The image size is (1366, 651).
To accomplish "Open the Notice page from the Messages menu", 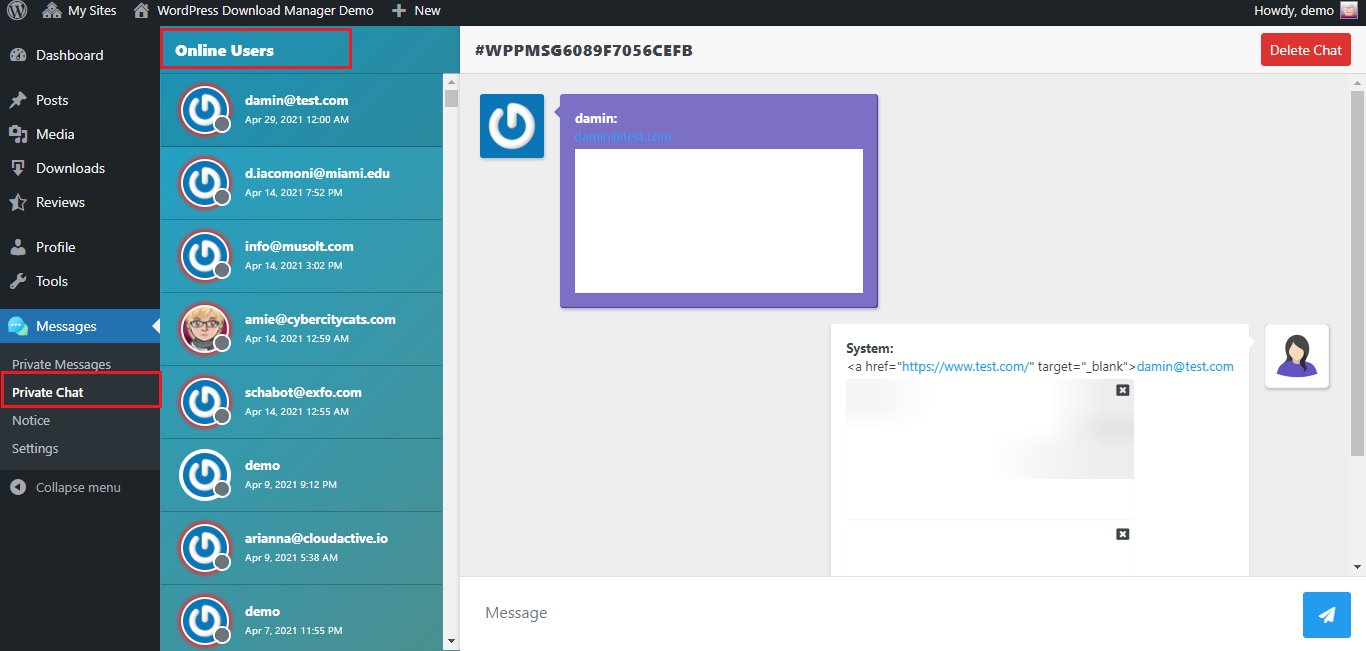I will coord(31,420).
